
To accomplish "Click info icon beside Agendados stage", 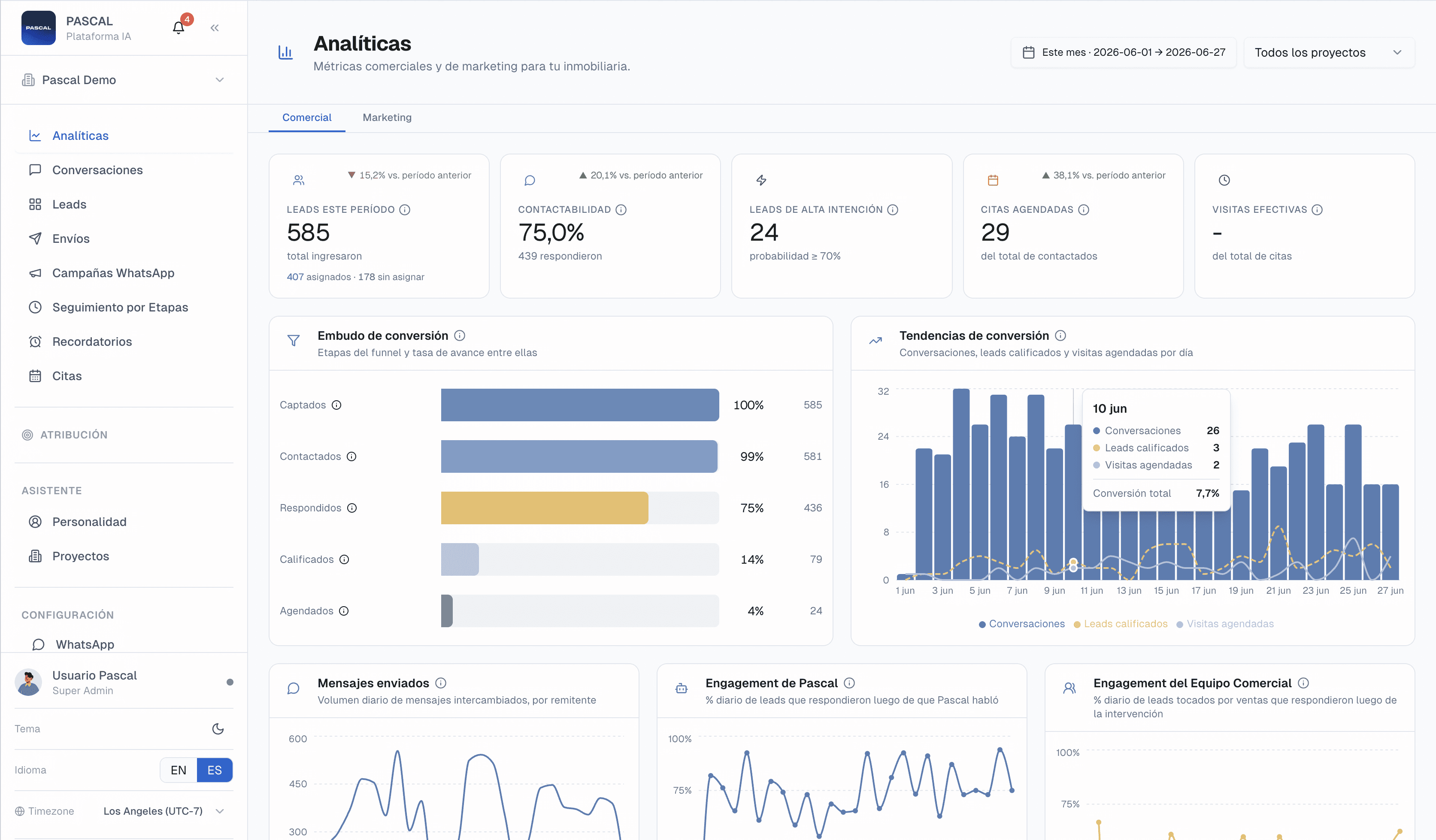I will coord(344,610).
